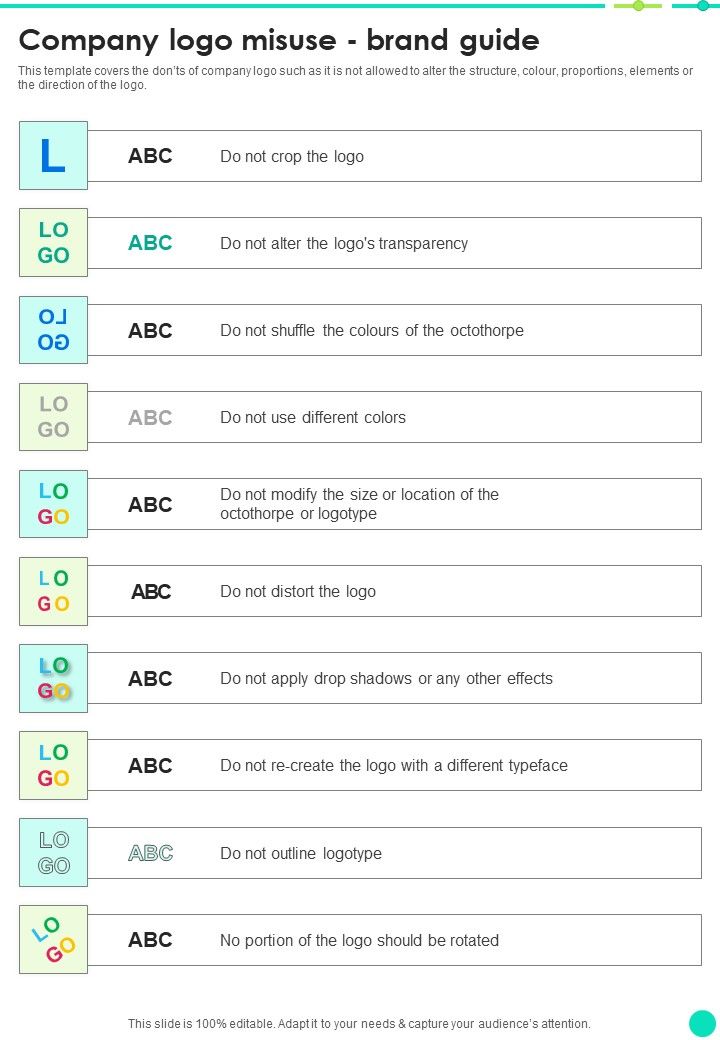Click "Do not shuffle the colours" rule text

point(372,331)
